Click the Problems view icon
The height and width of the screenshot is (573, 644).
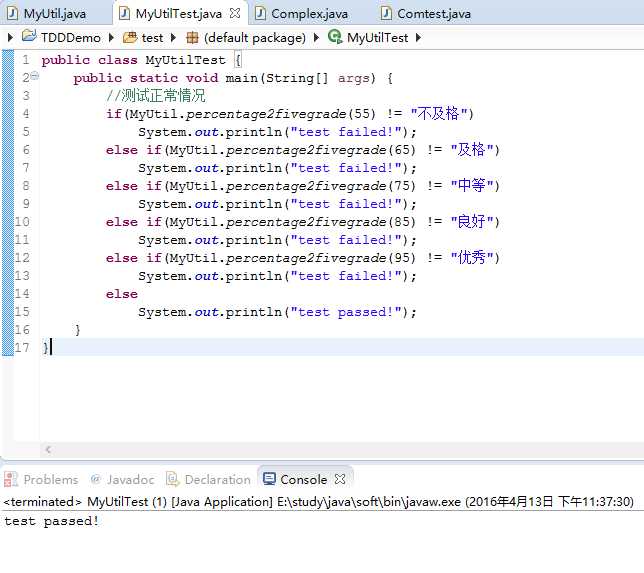pyautogui.click(x=11, y=479)
